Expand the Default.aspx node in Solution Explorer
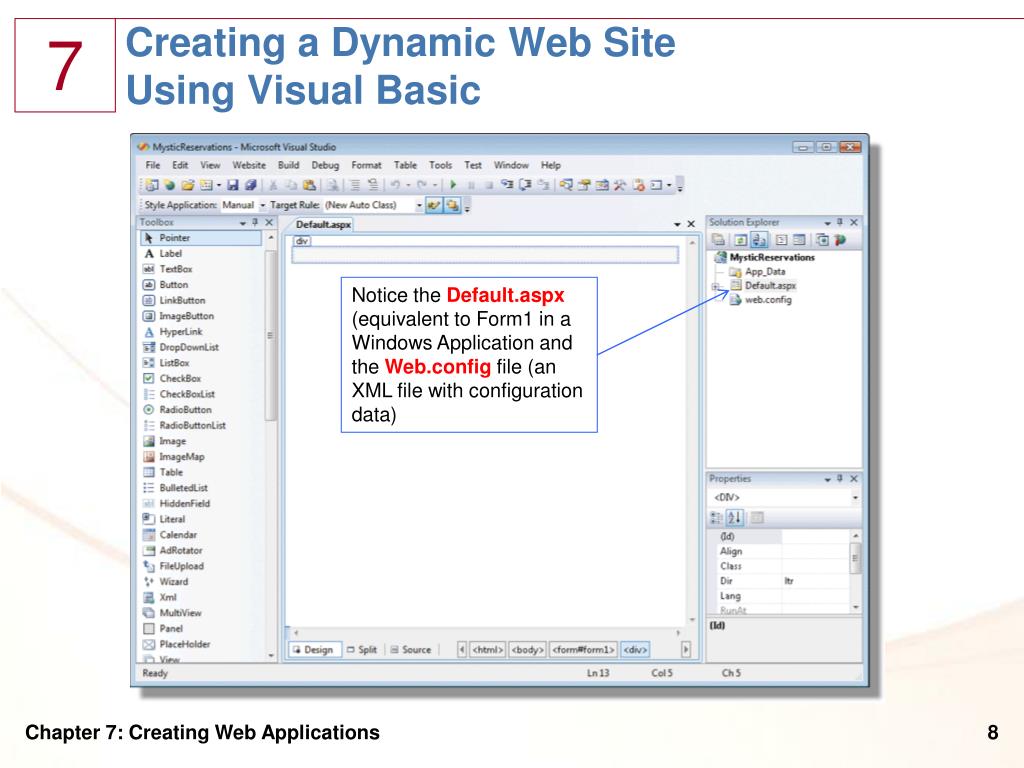1024x768 pixels. coord(716,286)
